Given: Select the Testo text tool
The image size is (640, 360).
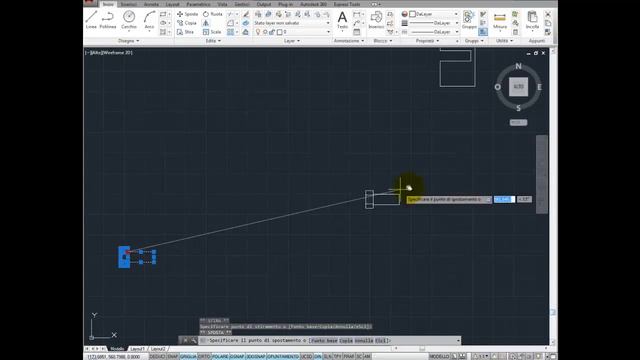Looking at the screenshot, I should [x=342, y=20].
